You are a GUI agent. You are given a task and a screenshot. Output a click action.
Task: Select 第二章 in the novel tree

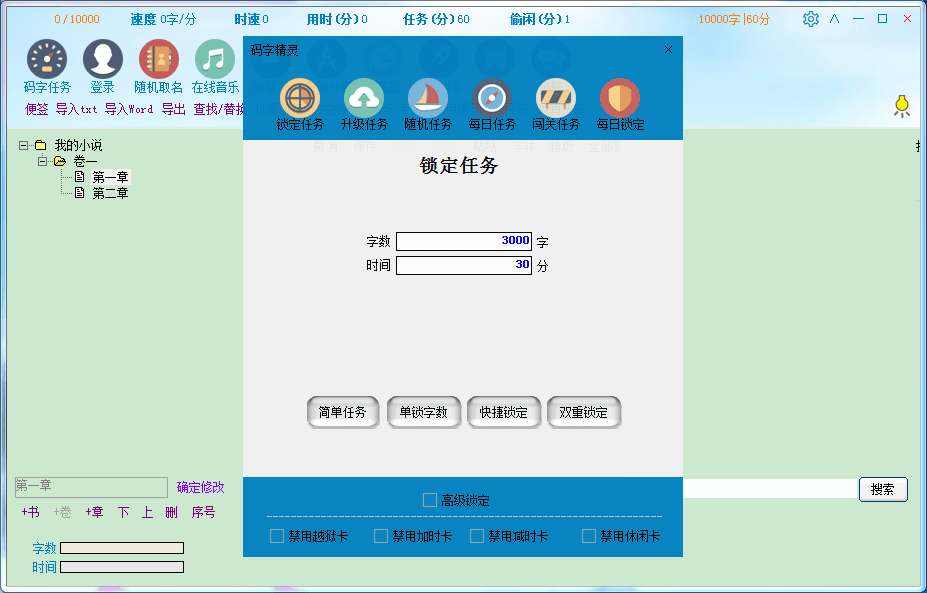[x=110, y=193]
